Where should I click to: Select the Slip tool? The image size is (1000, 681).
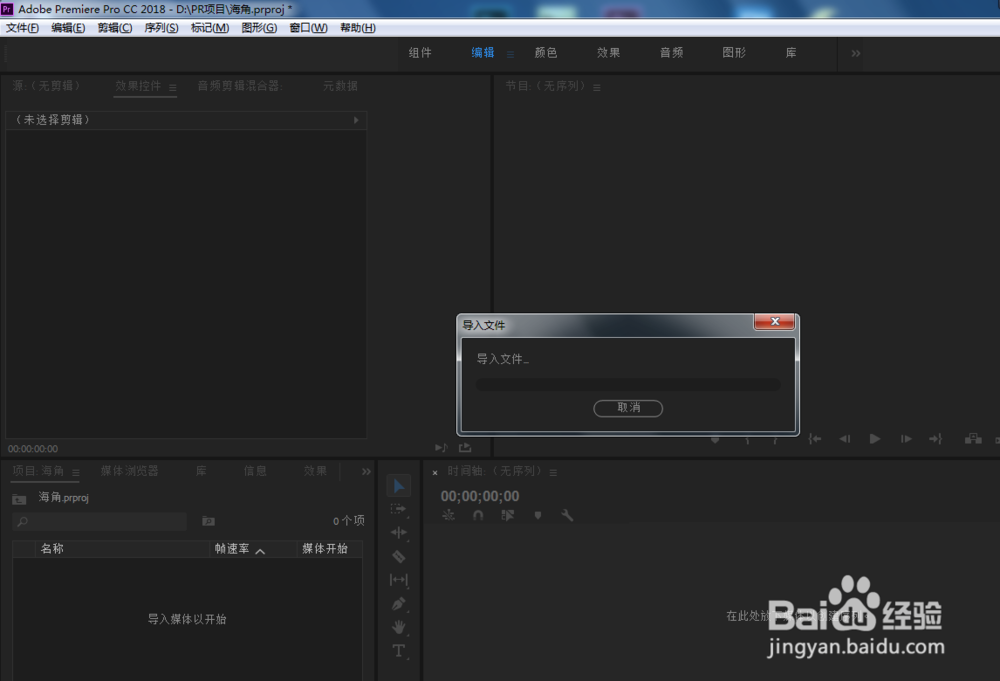pyautogui.click(x=399, y=580)
